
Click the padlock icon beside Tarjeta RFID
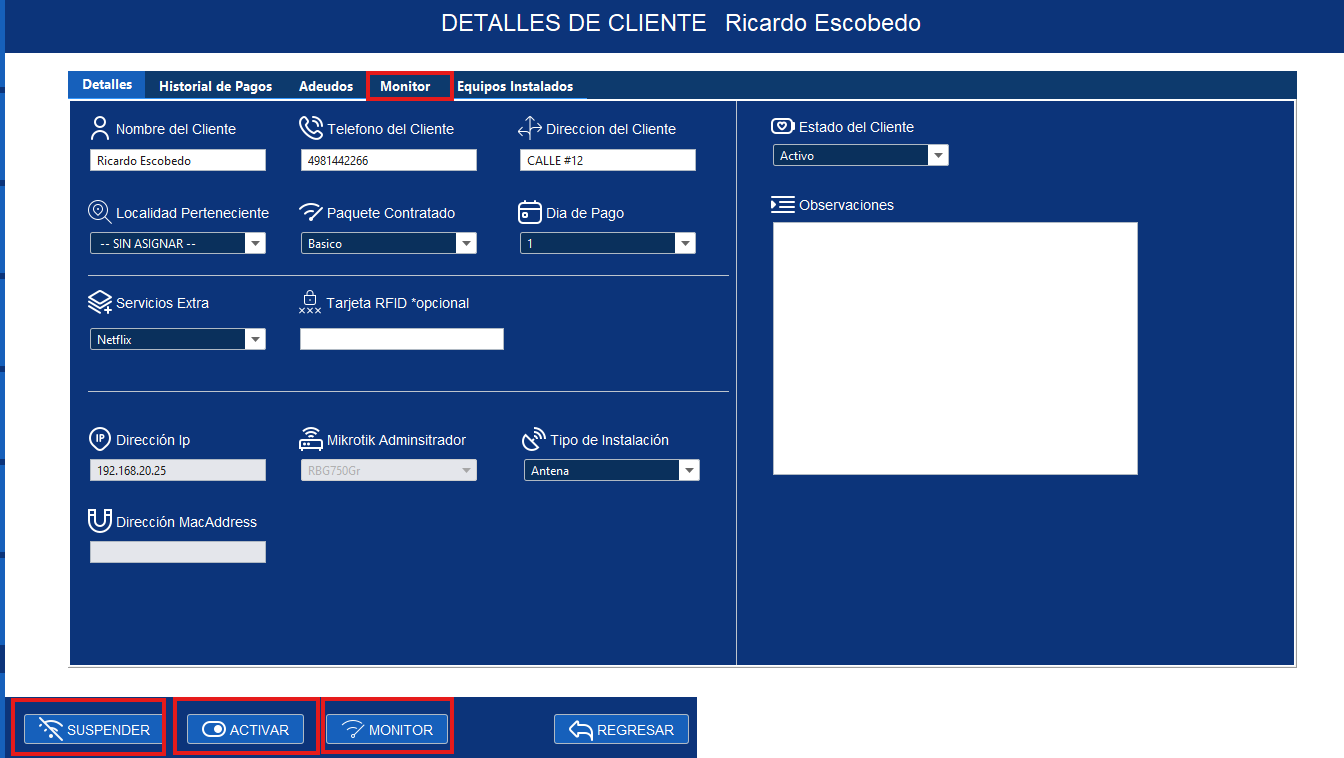(310, 300)
